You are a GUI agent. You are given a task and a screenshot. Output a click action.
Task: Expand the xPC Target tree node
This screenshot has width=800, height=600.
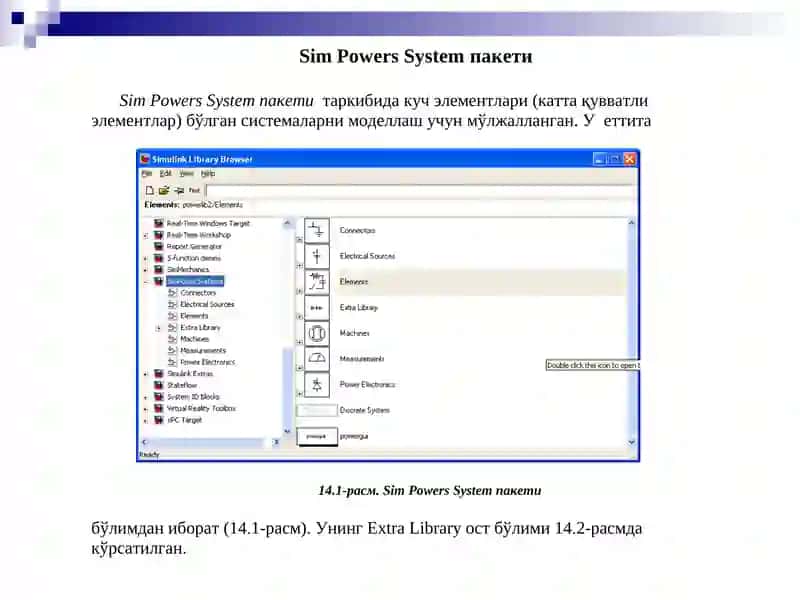[146, 420]
